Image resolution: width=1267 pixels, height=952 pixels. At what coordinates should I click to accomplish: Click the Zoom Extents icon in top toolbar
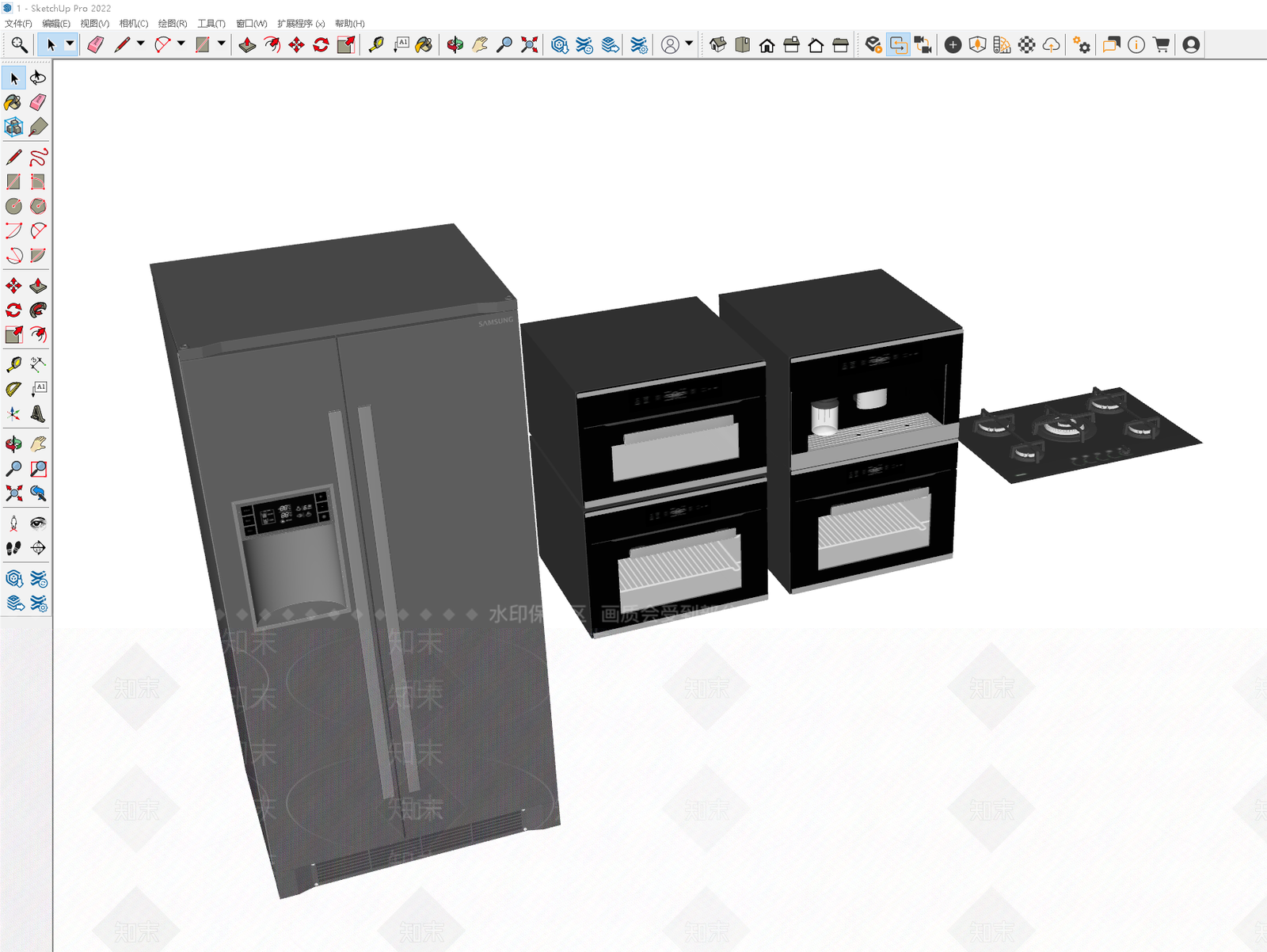point(529,45)
